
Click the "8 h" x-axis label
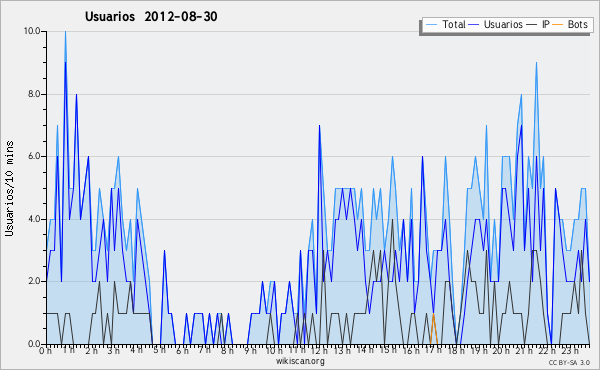227,351
